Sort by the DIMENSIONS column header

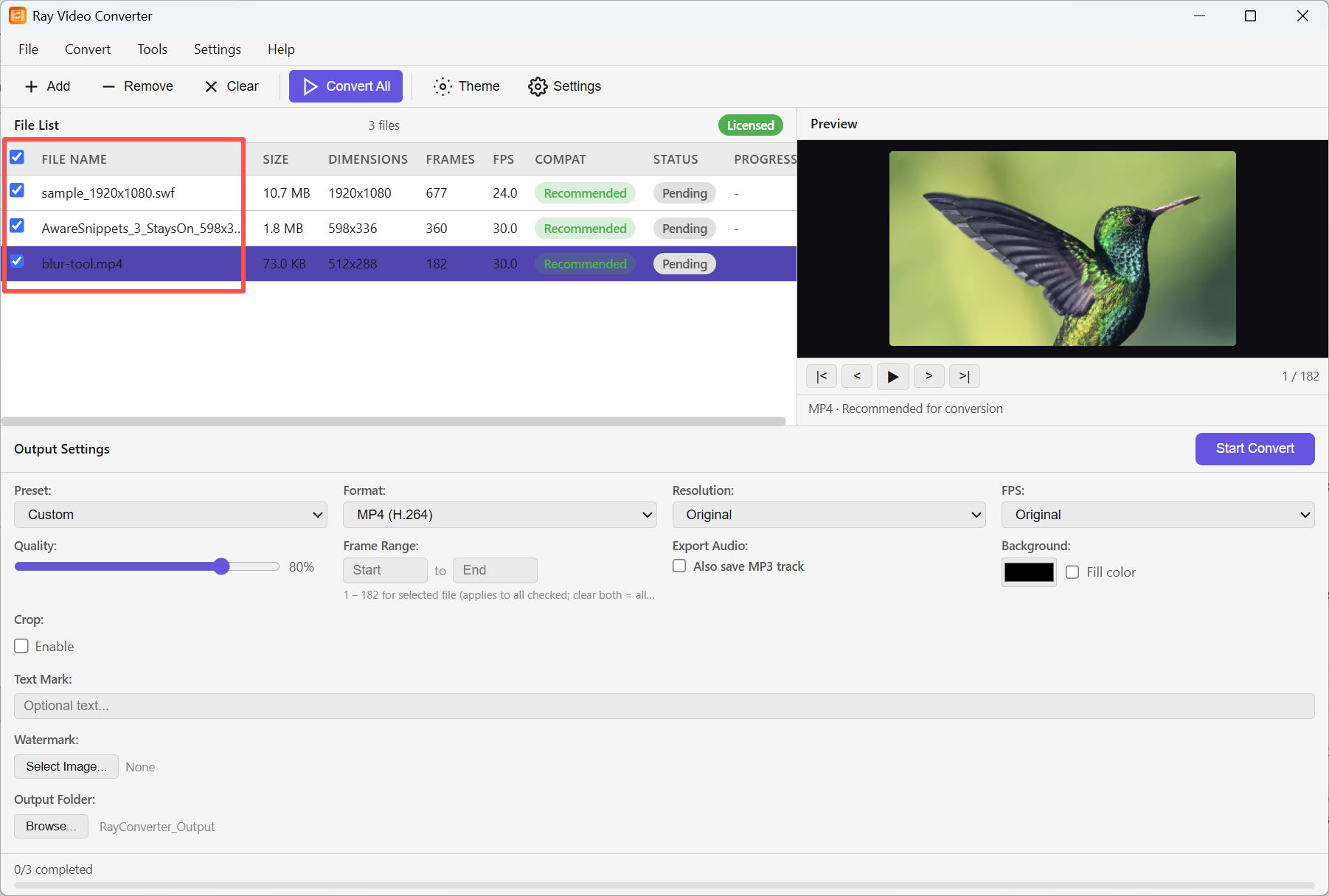point(368,159)
